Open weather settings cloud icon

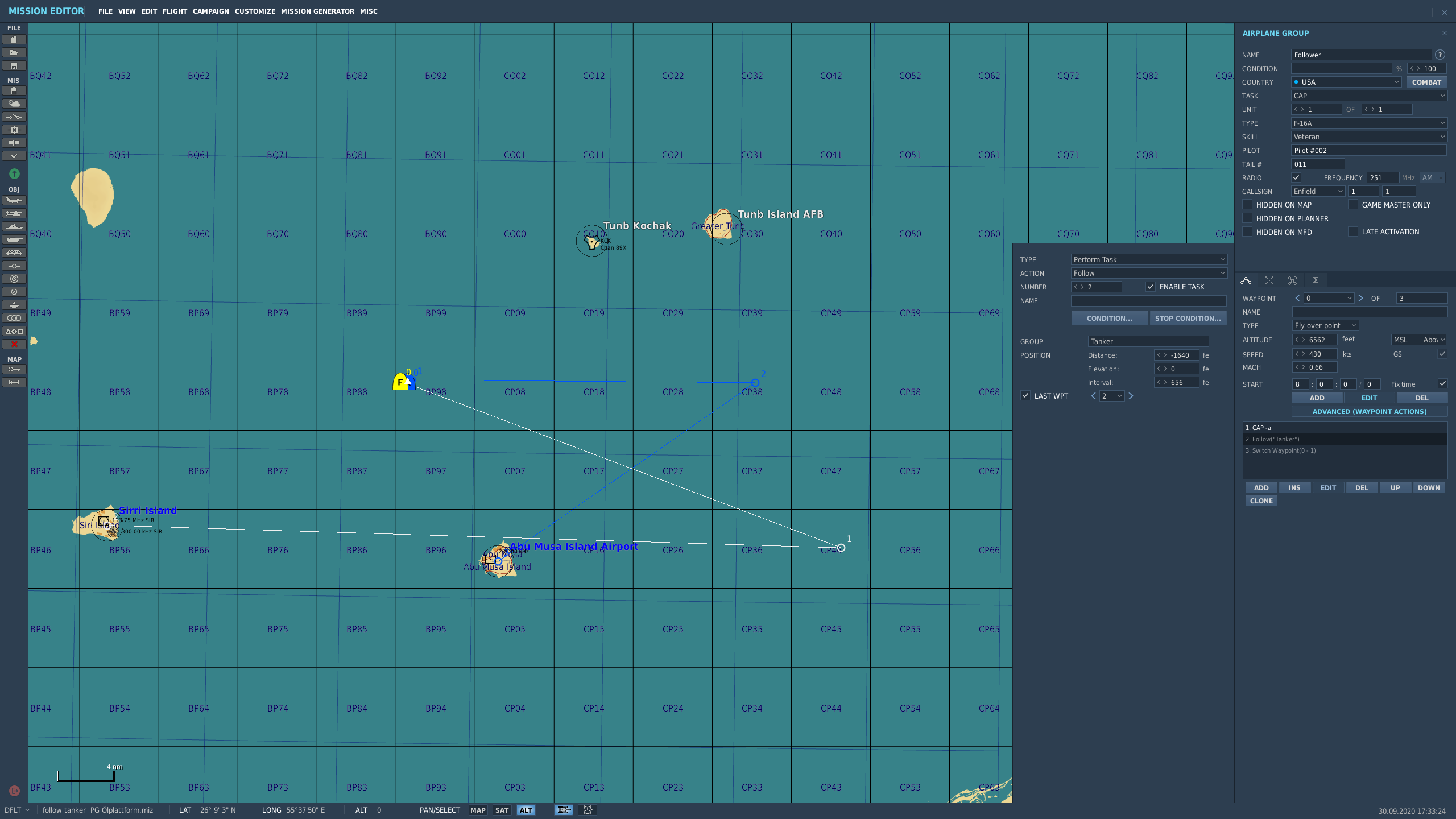14,104
